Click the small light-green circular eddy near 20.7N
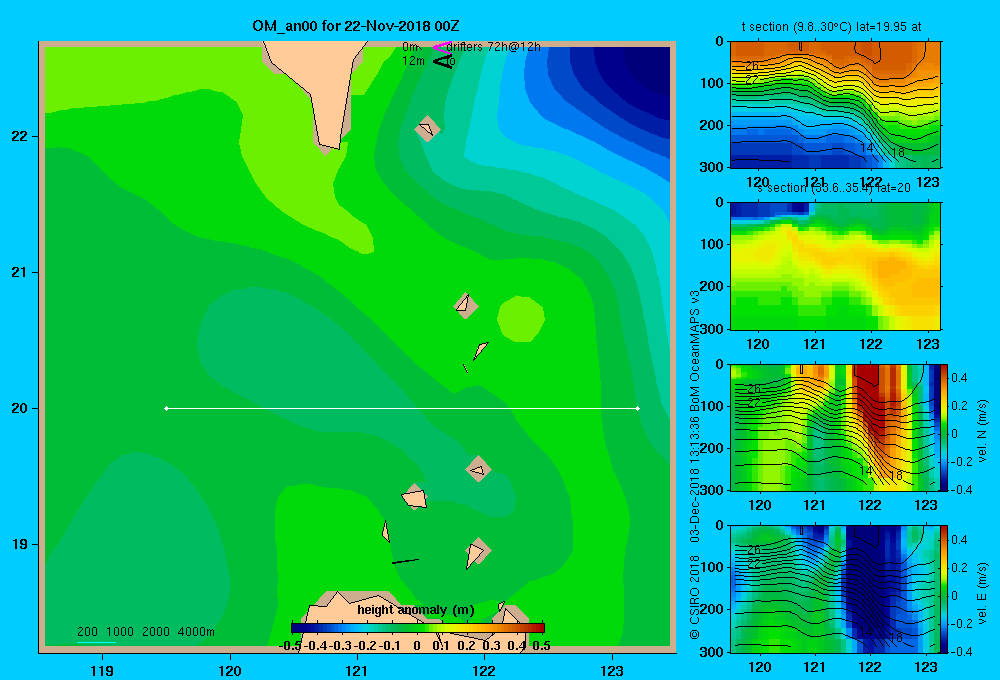 coord(521,318)
